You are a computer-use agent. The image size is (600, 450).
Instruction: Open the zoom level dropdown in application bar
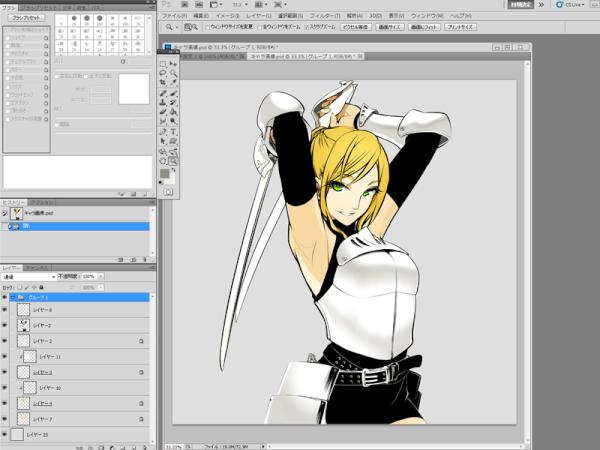click(240, 5)
